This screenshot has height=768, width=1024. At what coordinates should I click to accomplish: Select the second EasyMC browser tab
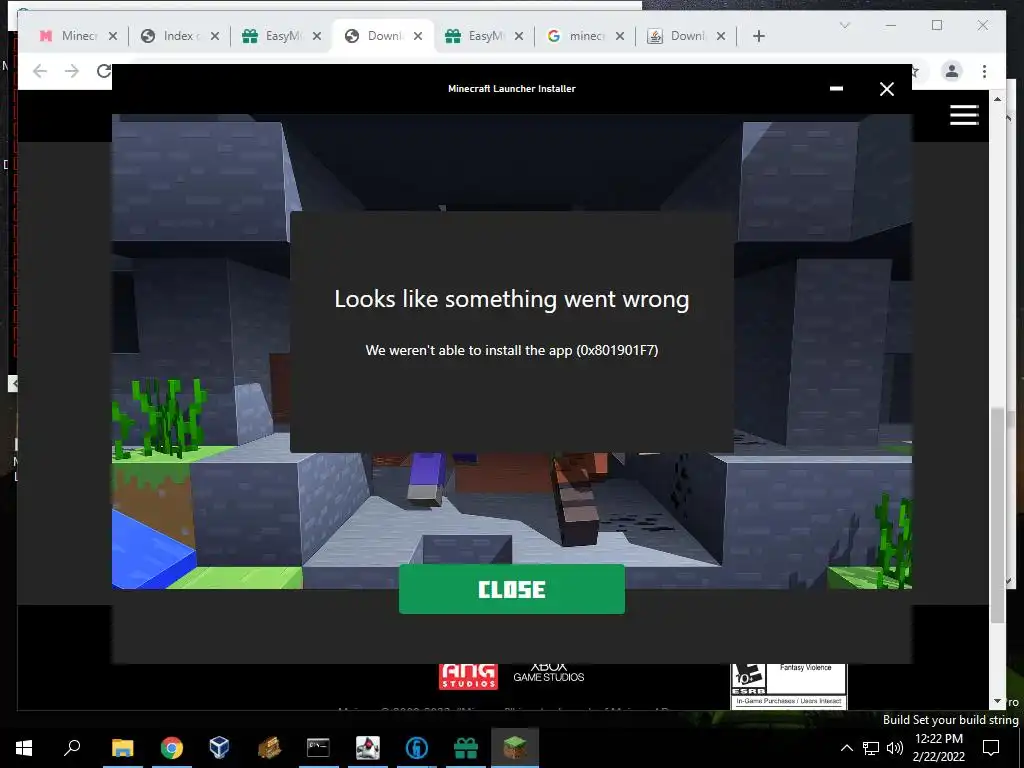point(475,36)
